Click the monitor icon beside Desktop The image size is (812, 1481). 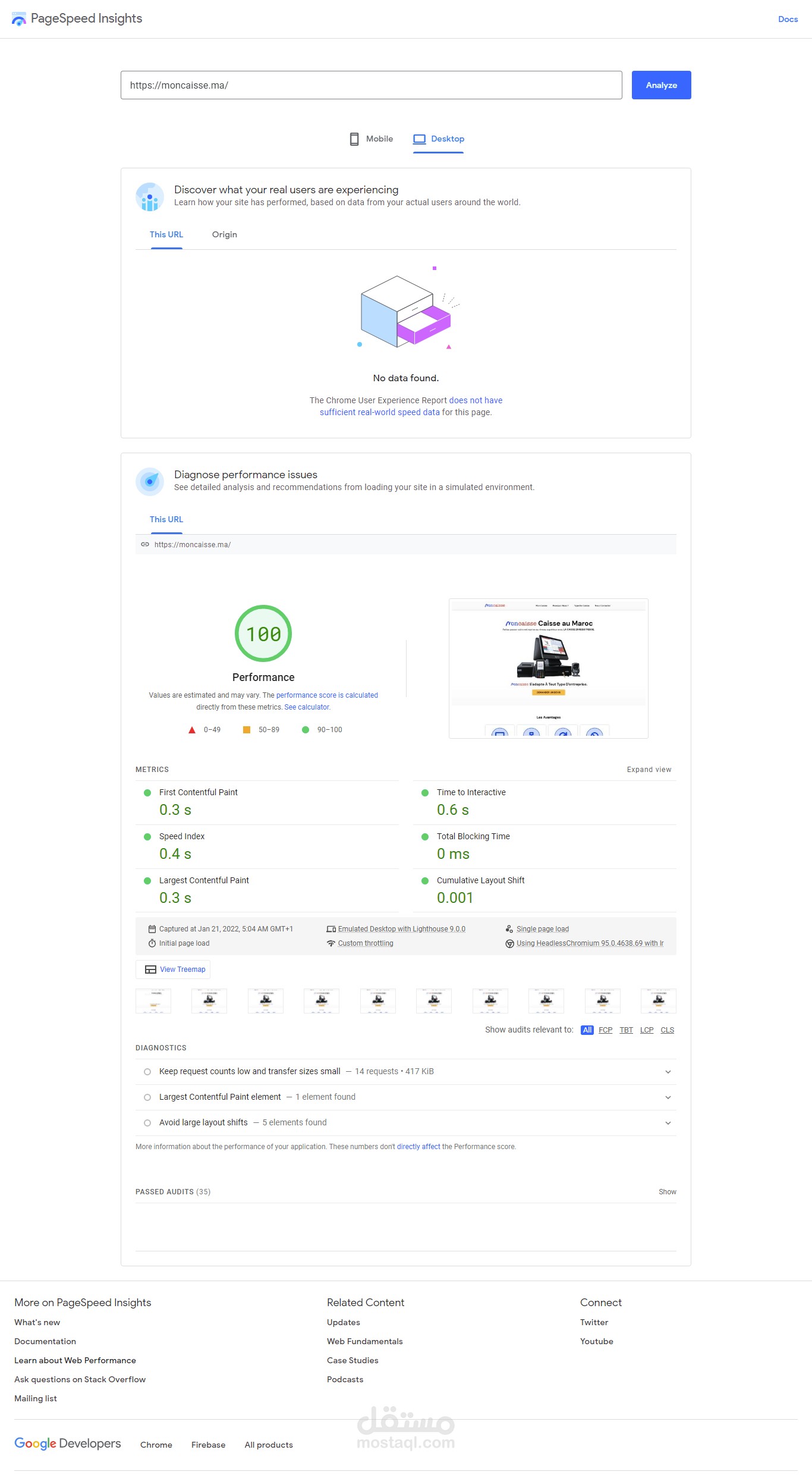point(420,139)
